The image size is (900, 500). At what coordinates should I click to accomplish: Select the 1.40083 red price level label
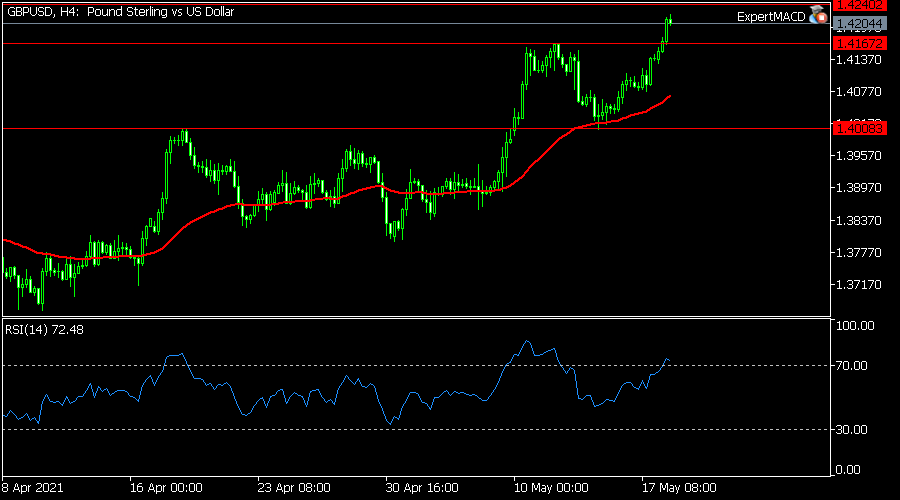tap(860, 129)
